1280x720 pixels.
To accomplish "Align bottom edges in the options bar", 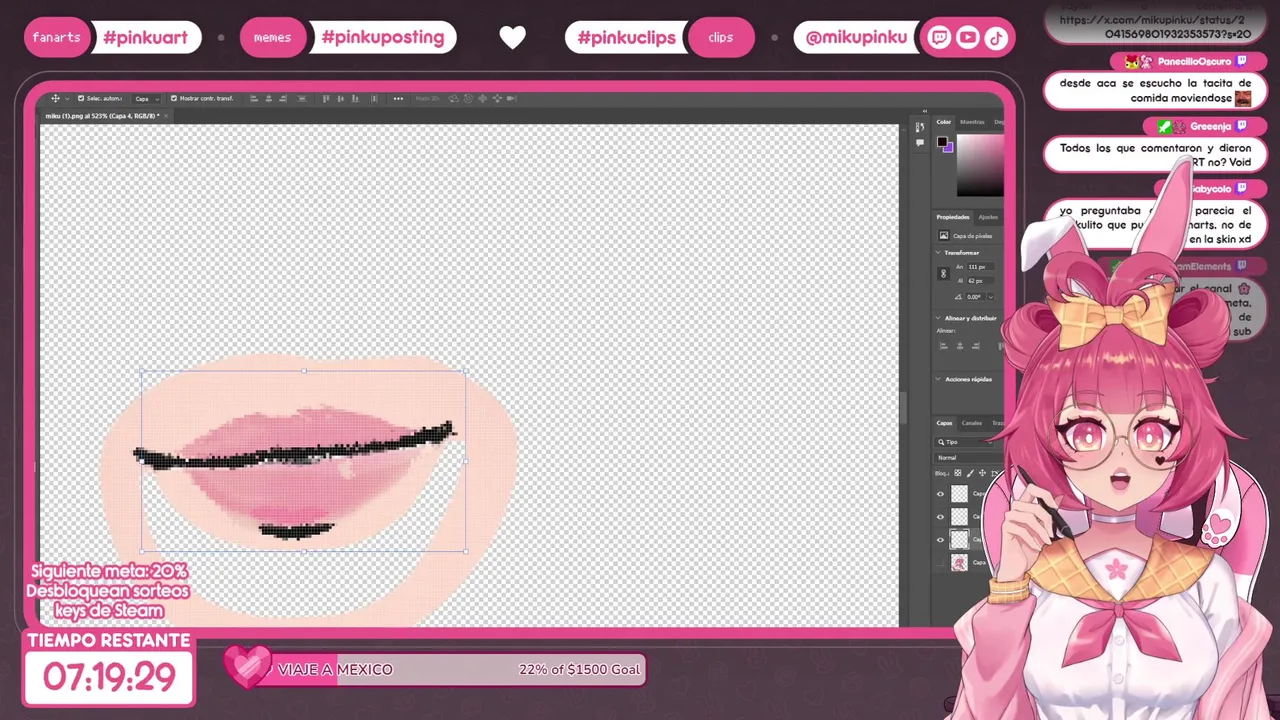I will pos(355,98).
